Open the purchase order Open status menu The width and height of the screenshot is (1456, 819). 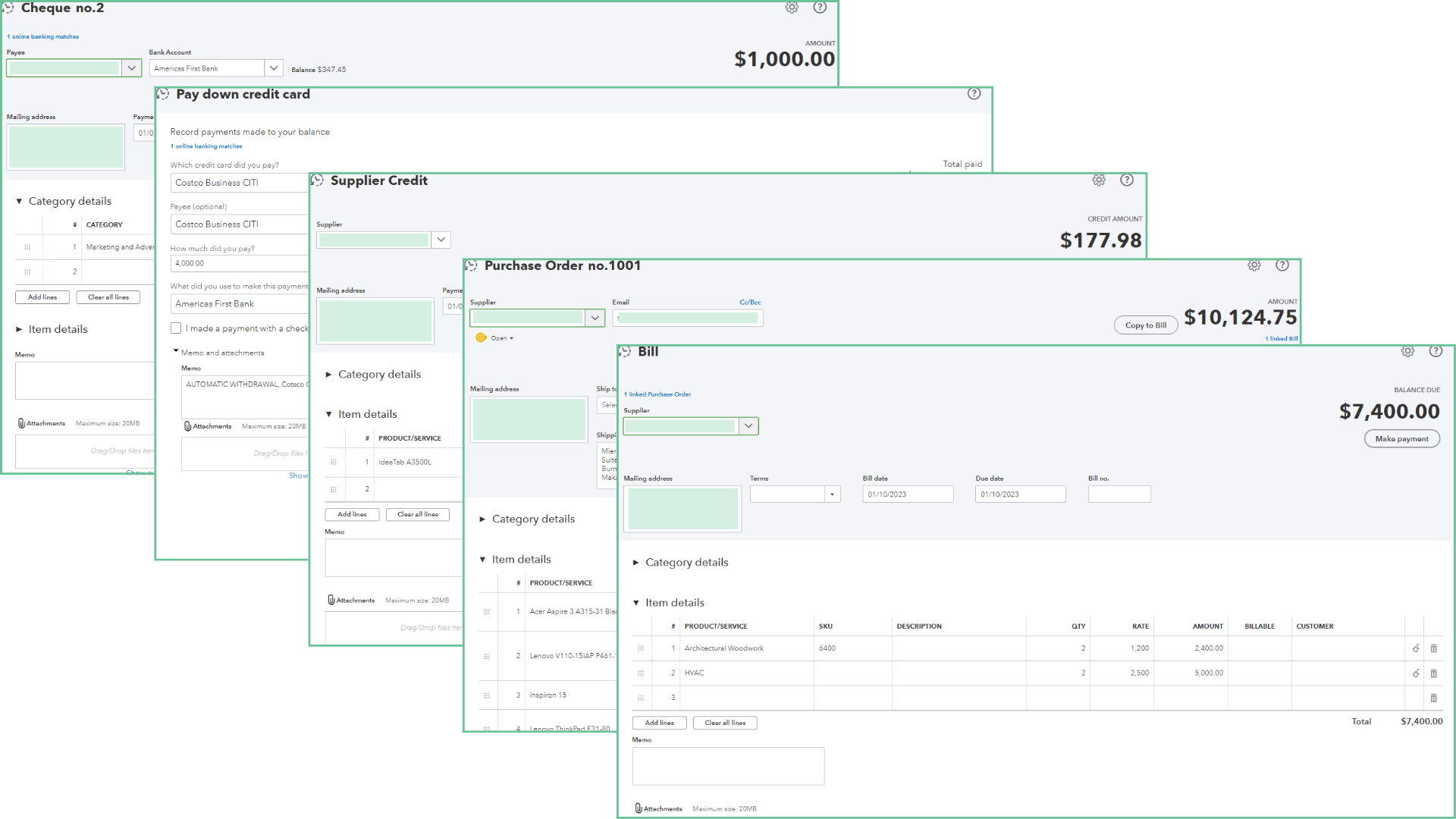coord(501,338)
